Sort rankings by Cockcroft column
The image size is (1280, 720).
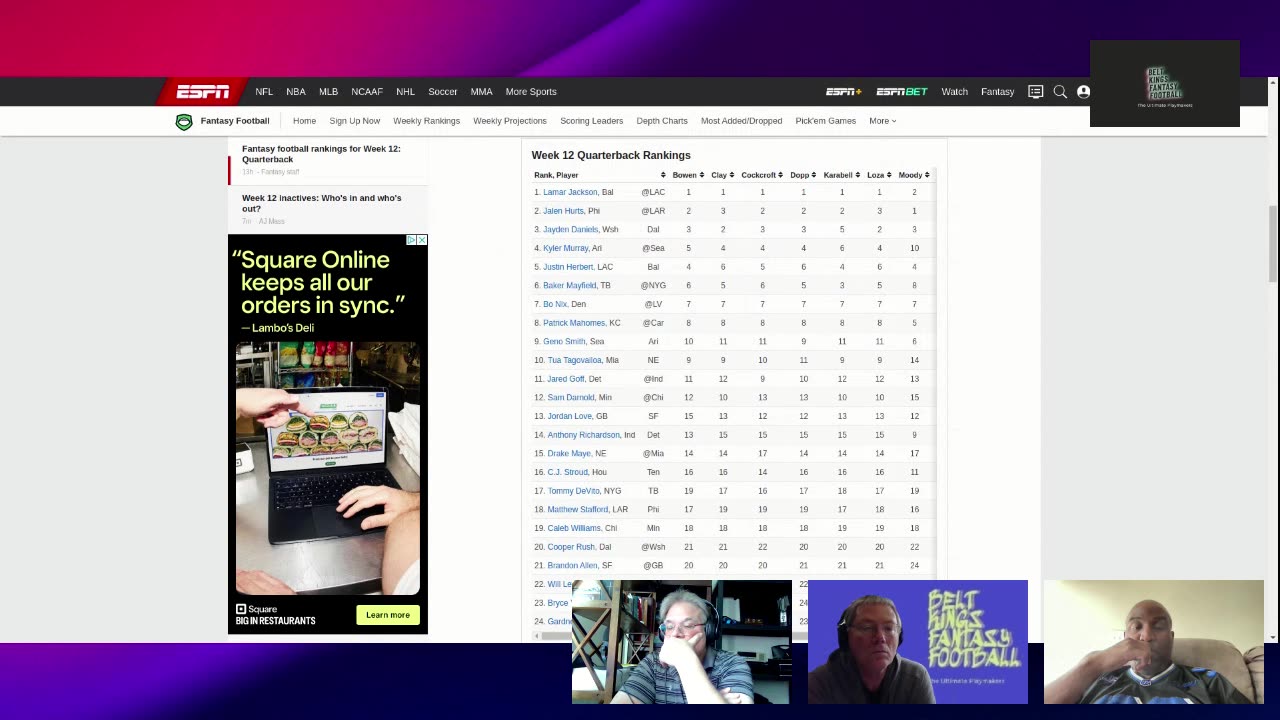(762, 175)
